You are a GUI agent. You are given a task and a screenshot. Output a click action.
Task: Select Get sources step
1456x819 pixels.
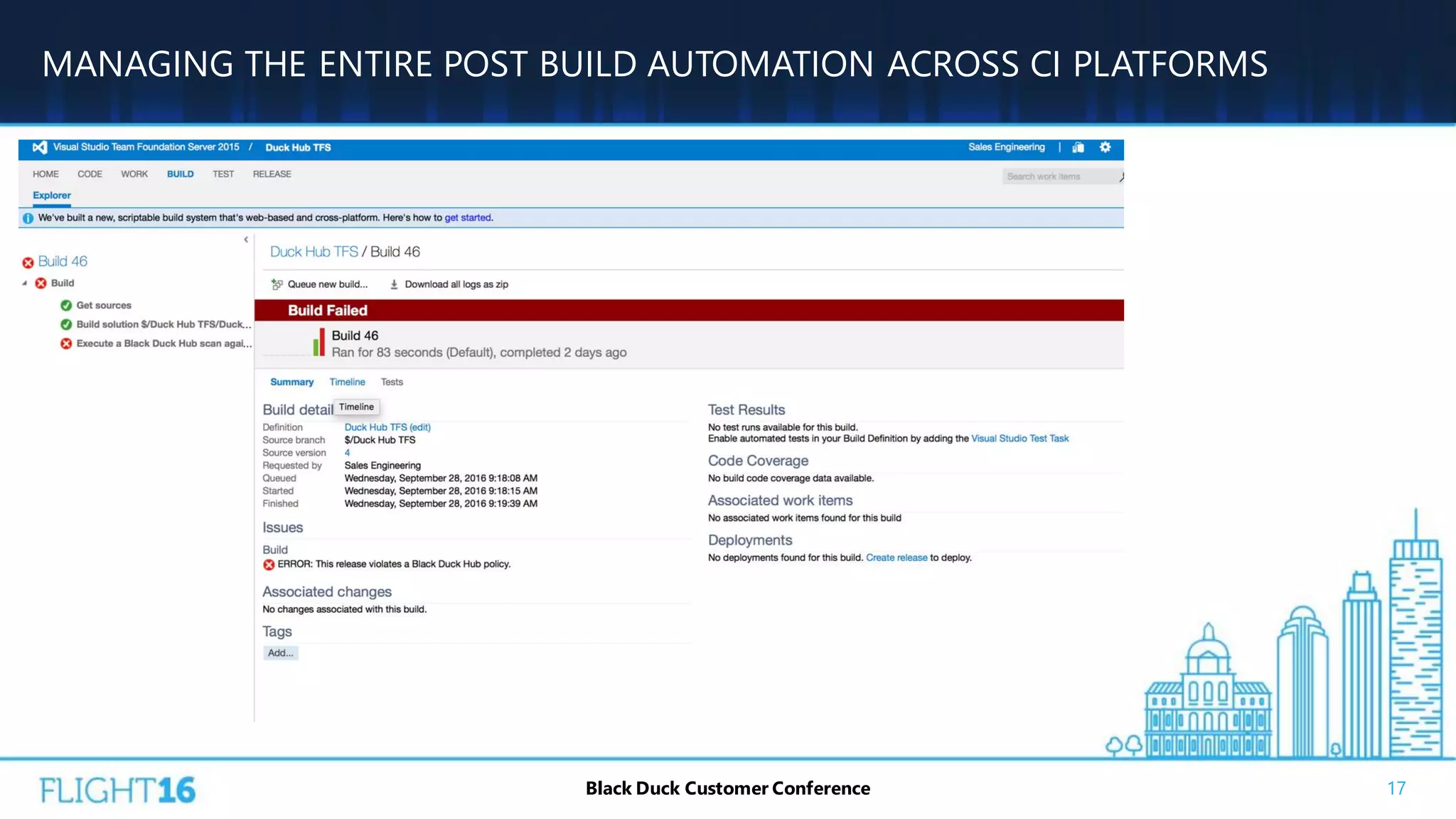click(104, 305)
